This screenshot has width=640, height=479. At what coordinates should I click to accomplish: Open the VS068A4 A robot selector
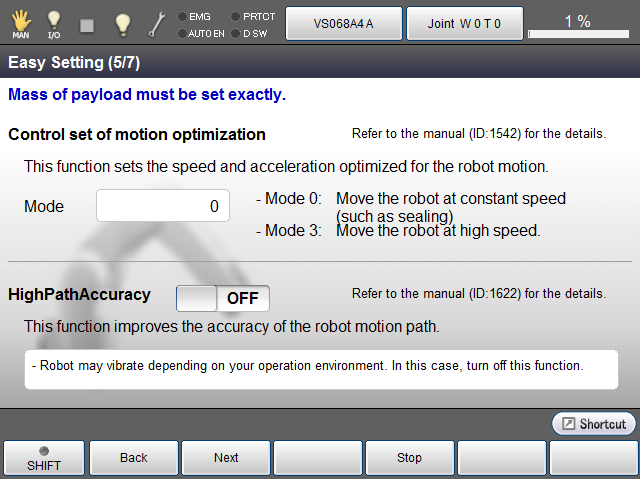coord(343,23)
